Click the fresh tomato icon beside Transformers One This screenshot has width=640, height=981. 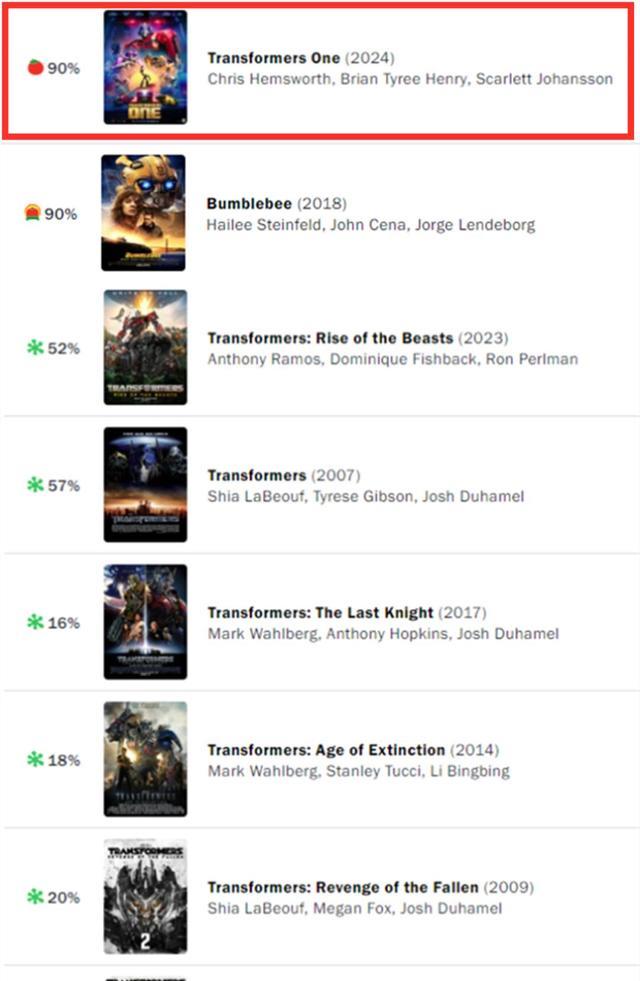(x=36, y=67)
